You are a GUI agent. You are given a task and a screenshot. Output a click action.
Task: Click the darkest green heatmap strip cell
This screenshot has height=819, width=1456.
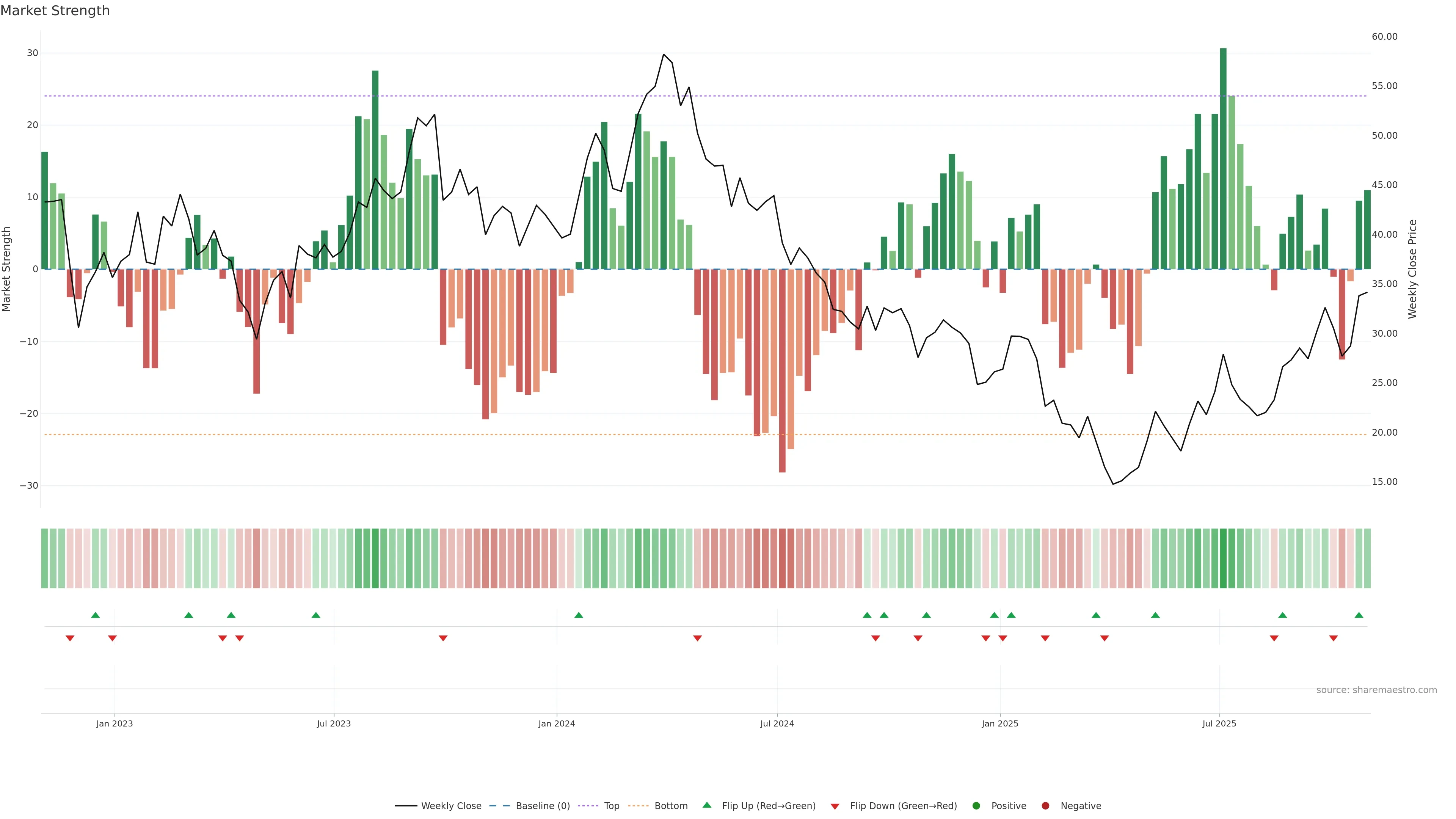(1223, 558)
